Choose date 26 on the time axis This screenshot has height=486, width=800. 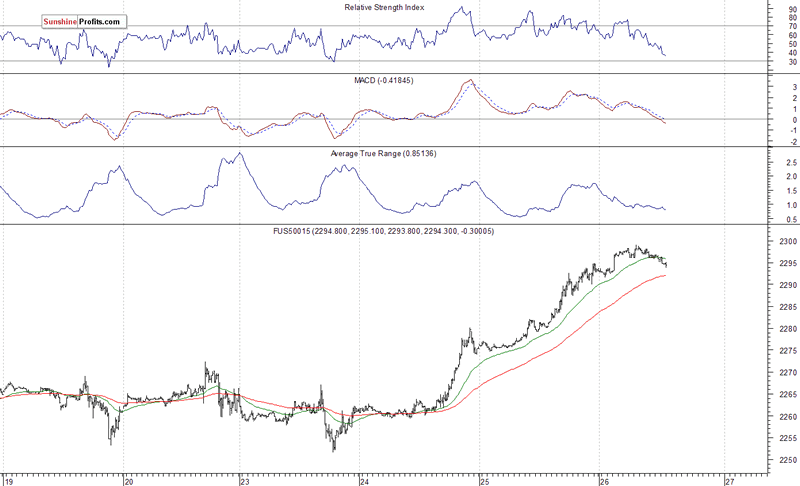(x=603, y=479)
